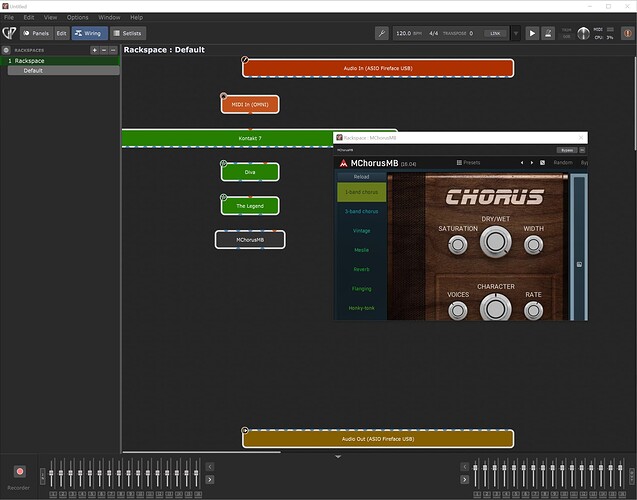Select the Default variation in Rackspaces
The width and height of the screenshot is (637, 500).
(63, 71)
